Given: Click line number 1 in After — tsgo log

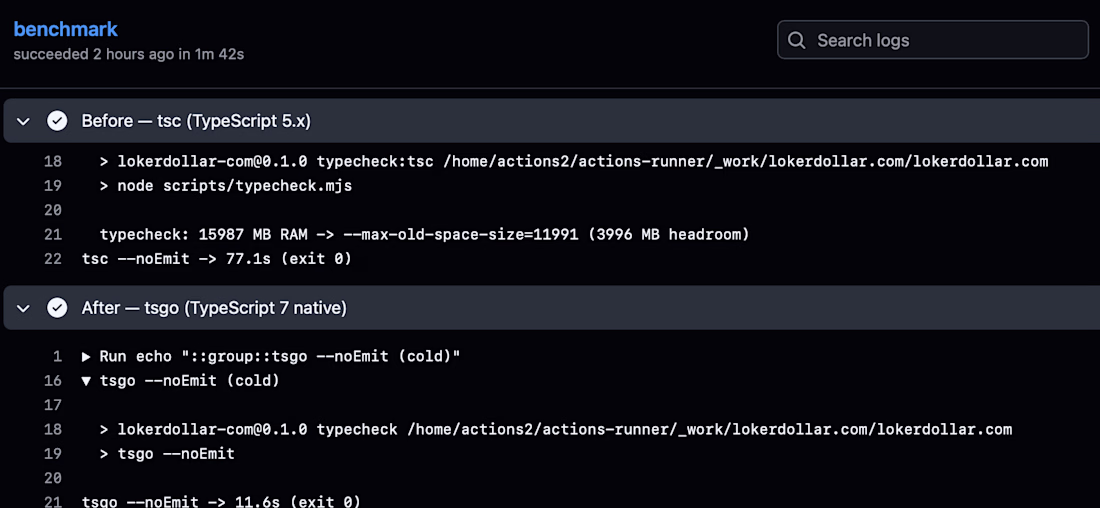Looking at the screenshot, I should coord(58,356).
